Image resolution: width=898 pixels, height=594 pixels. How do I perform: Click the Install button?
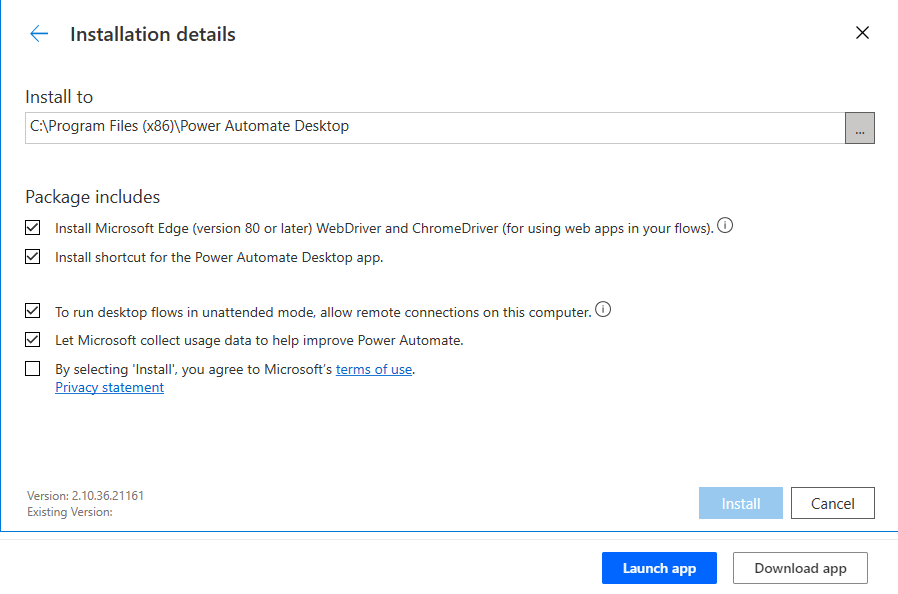(741, 503)
